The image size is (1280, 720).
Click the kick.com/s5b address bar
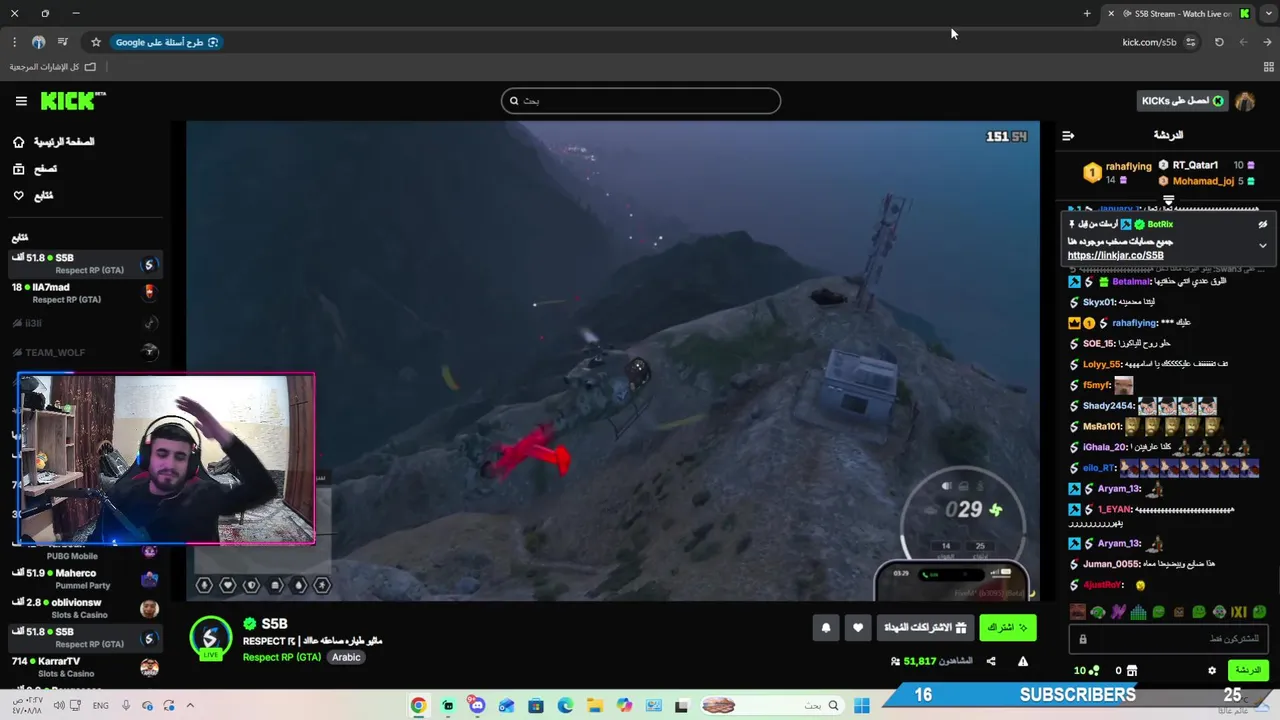[x=1149, y=42]
